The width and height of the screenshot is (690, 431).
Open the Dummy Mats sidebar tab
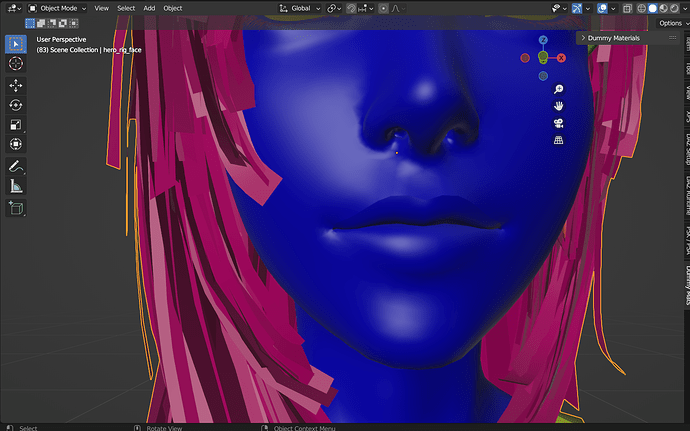pos(687,285)
